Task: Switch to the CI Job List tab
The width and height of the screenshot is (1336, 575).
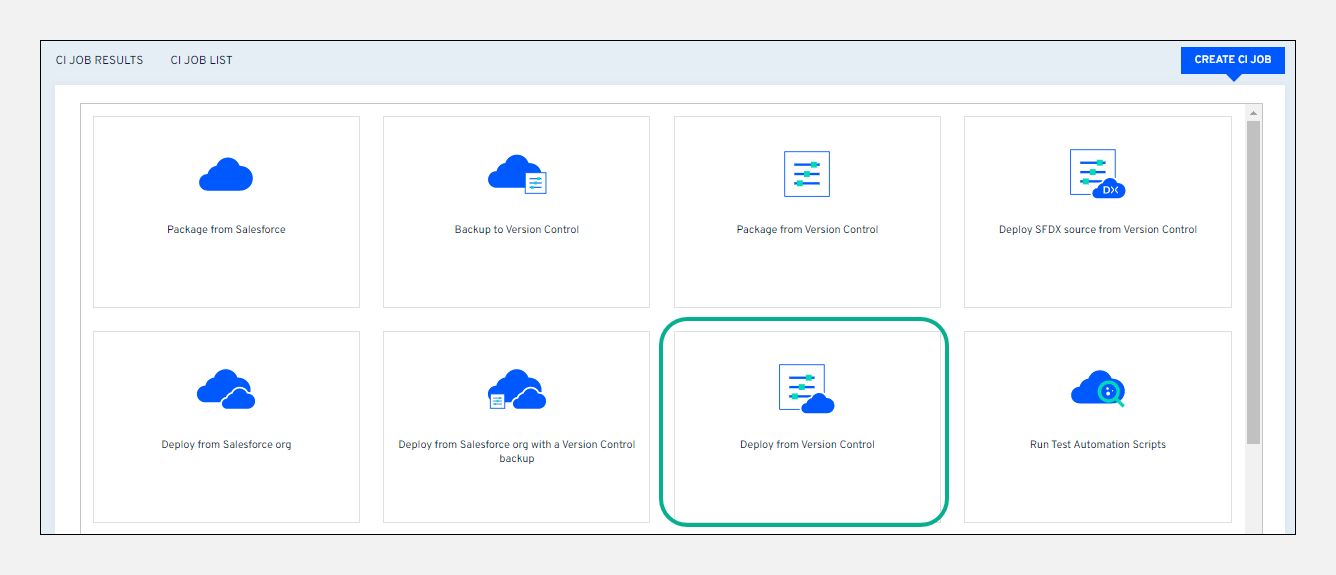Action: click(201, 60)
